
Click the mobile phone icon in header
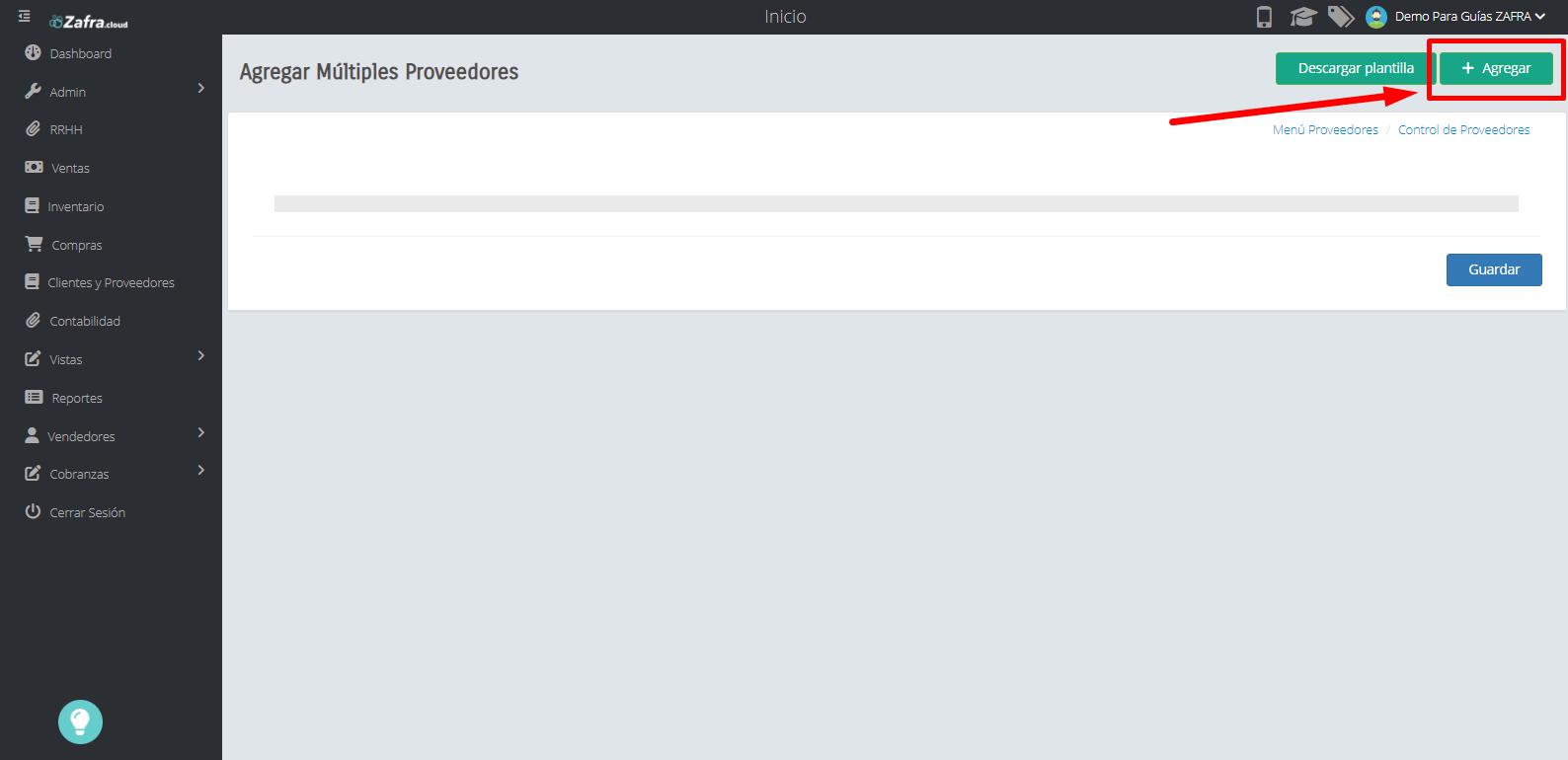click(x=1264, y=17)
